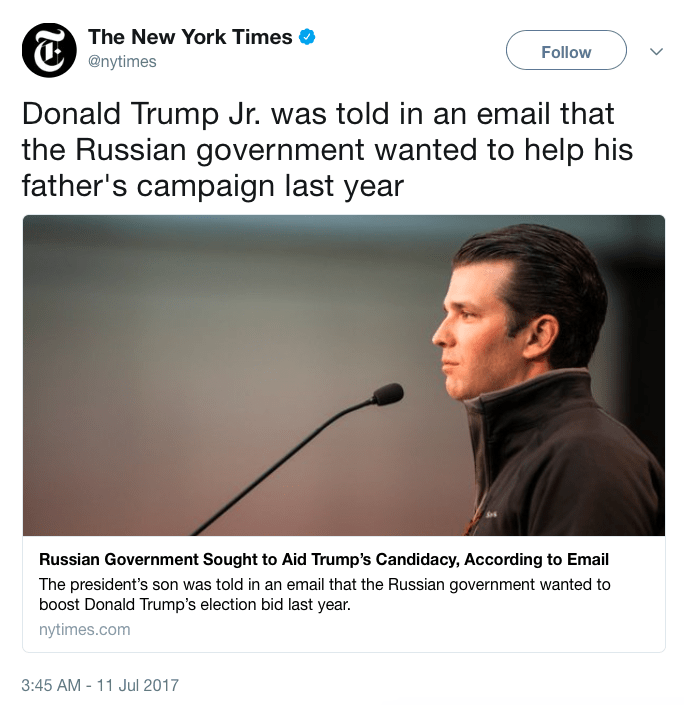Open the nytimes.com domain link
This screenshot has width=684, height=705.
84,630
